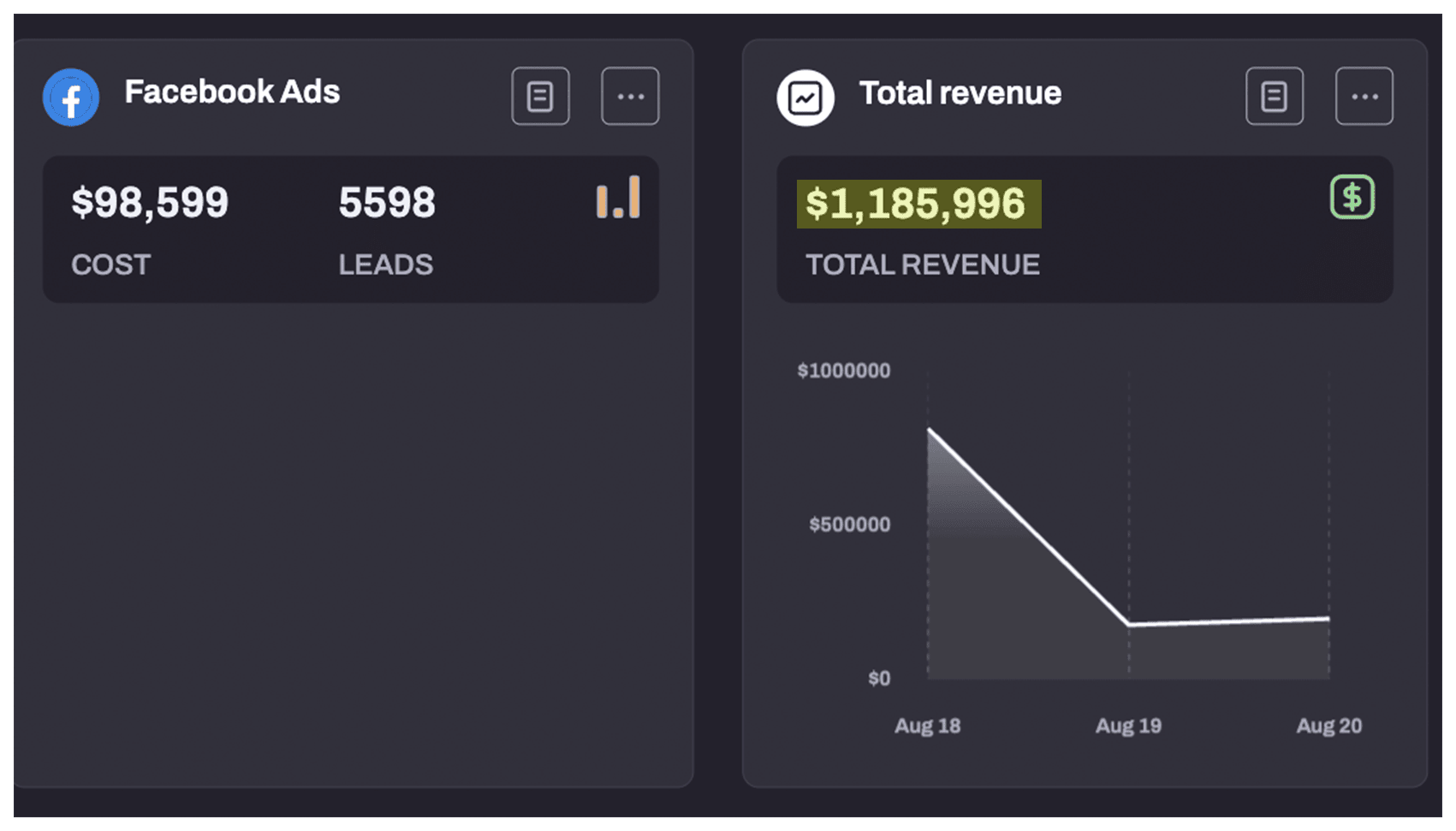Open the Total revenue notes document icon
Screen dimensions: 1456x831
pos(1274,96)
